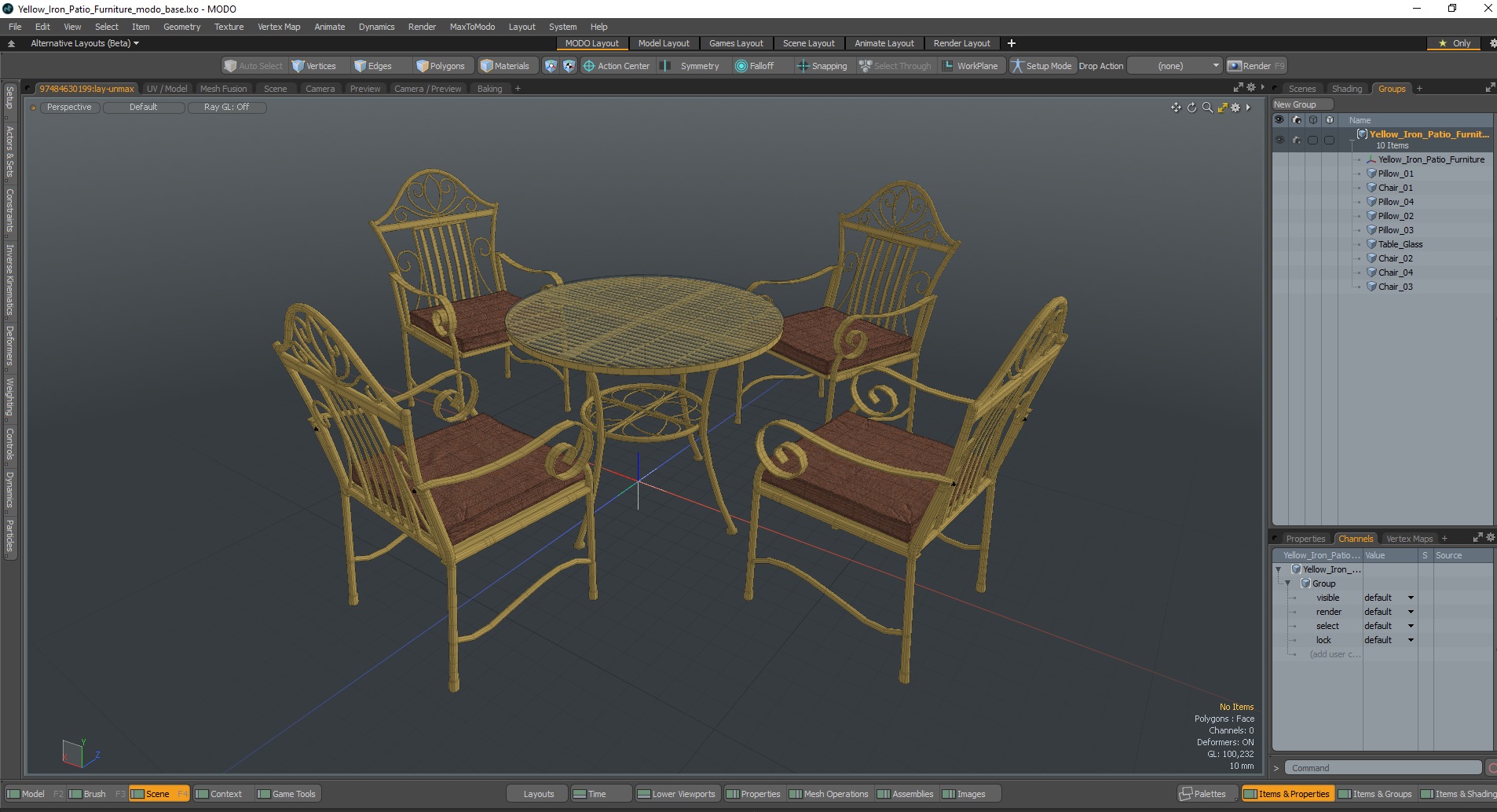The height and width of the screenshot is (812, 1497).
Task: Toggle the Only star button
Action: click(x=1455, y=43)
